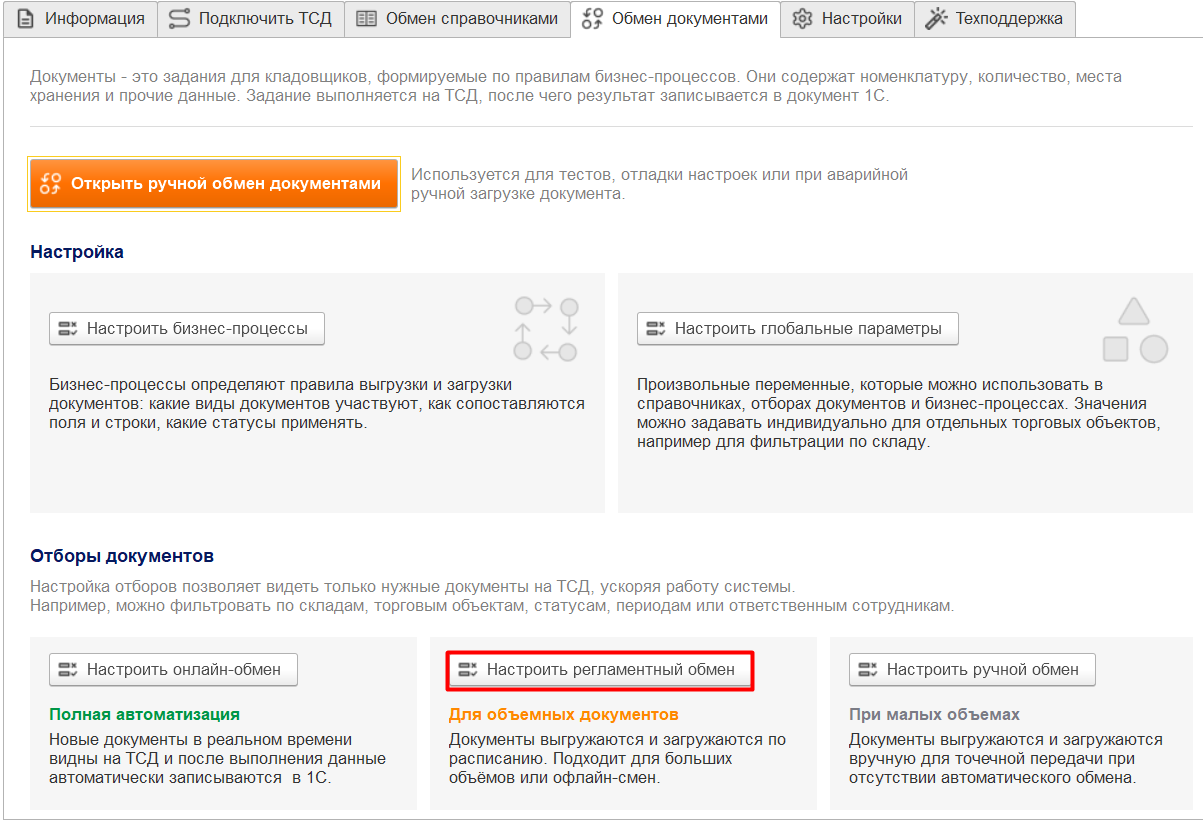Screen dimensions: 1203x826
Task: Click the gray 'При малых объемах' heading
Action: point(934,714)
